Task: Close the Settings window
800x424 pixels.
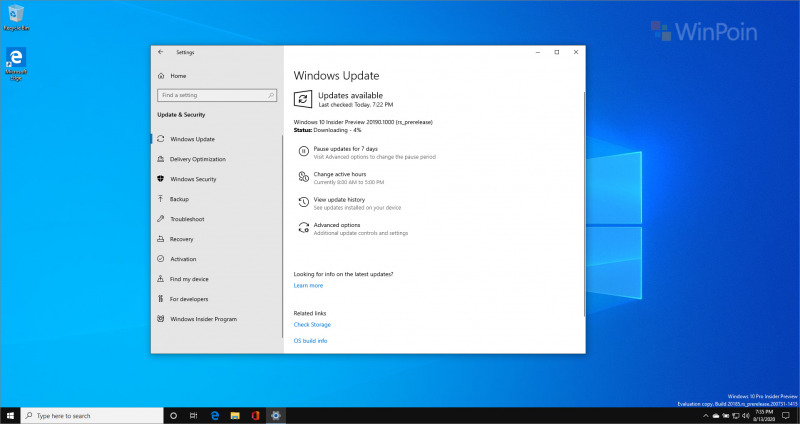Action: (576, 52)
